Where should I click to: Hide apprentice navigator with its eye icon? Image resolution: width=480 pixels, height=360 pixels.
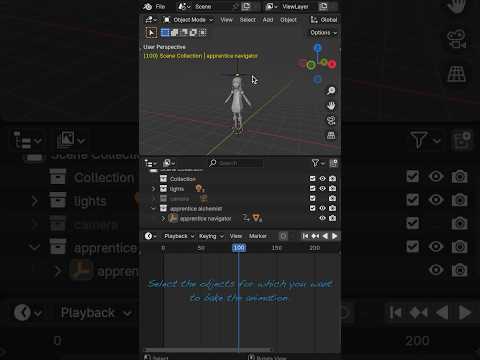point(322,218)
